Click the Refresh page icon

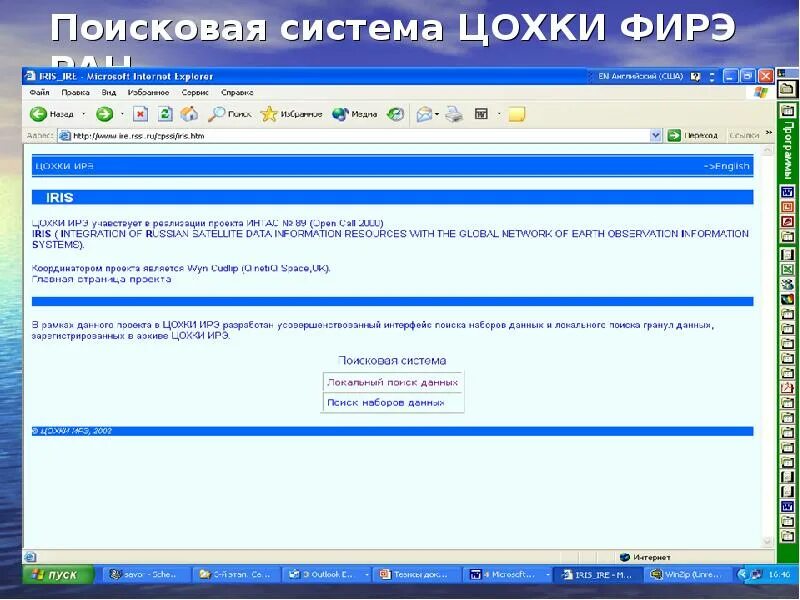coord(165,114)
